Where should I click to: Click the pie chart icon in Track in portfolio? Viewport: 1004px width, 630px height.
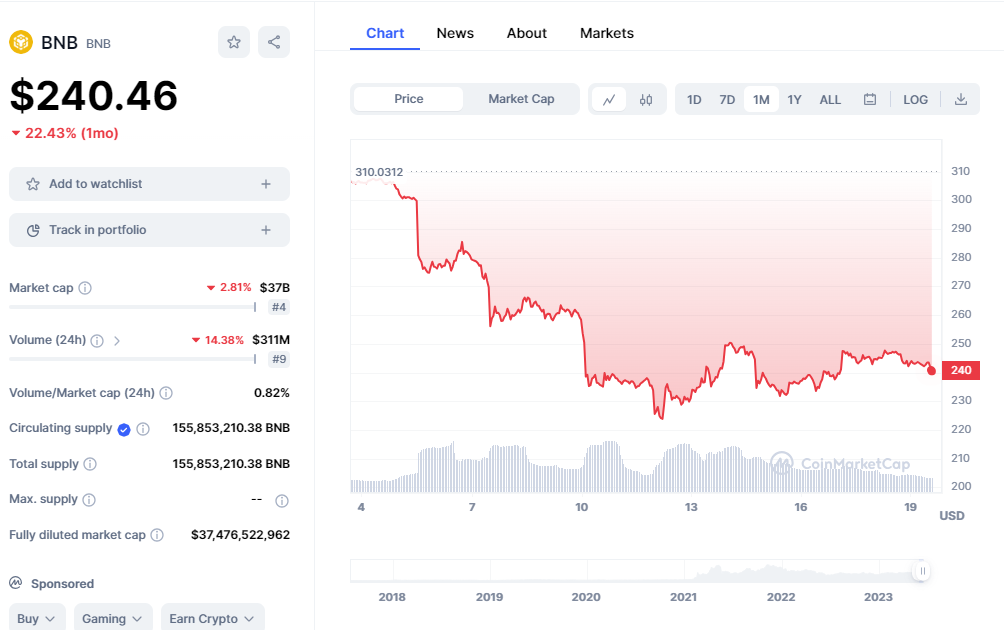[x=33, y=230]
